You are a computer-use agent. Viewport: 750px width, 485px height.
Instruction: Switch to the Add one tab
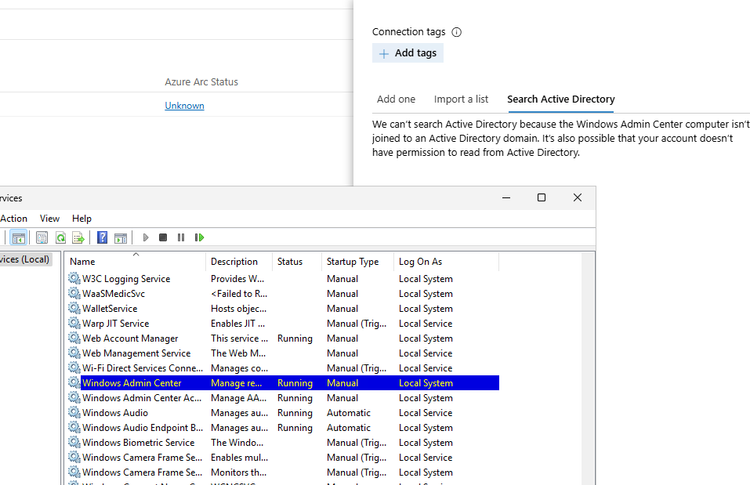point(396,99)
